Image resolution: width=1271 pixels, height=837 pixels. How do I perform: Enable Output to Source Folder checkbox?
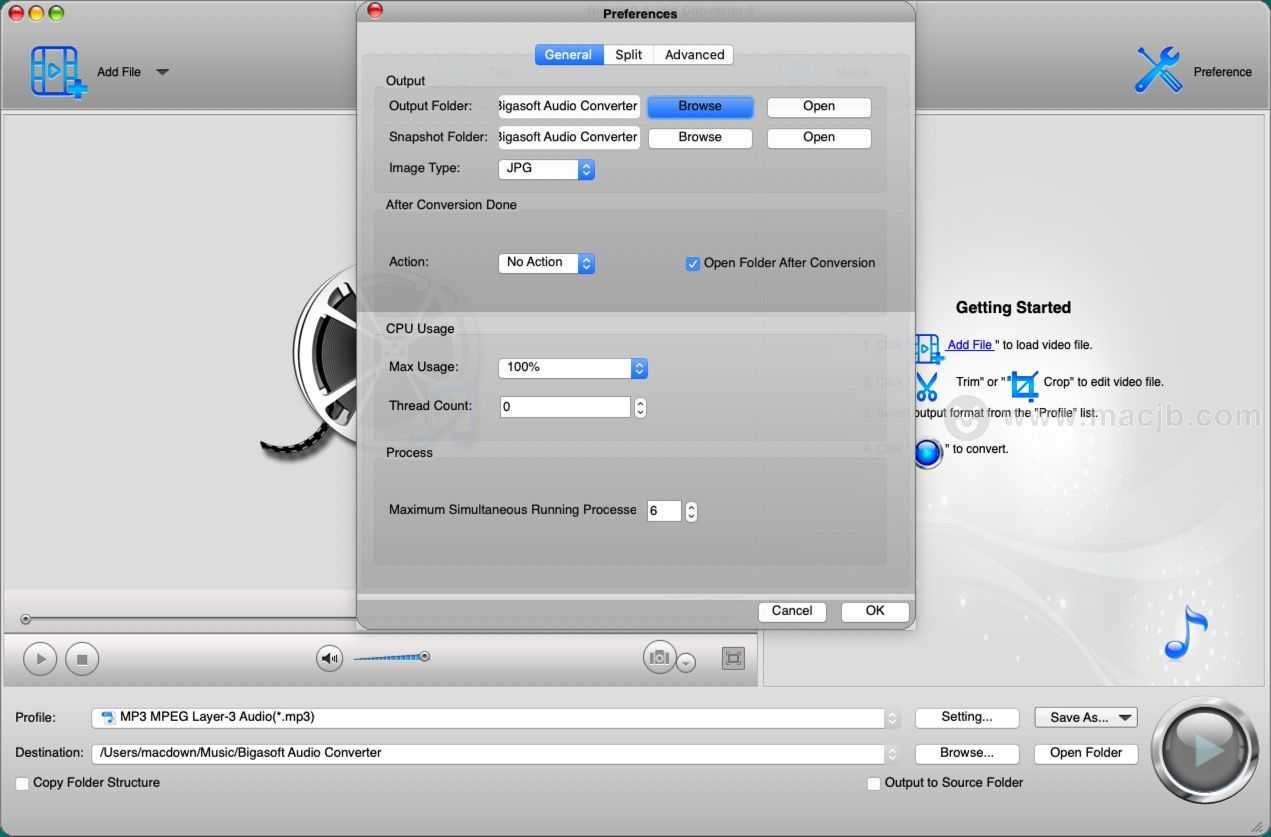tap(874, 783)
